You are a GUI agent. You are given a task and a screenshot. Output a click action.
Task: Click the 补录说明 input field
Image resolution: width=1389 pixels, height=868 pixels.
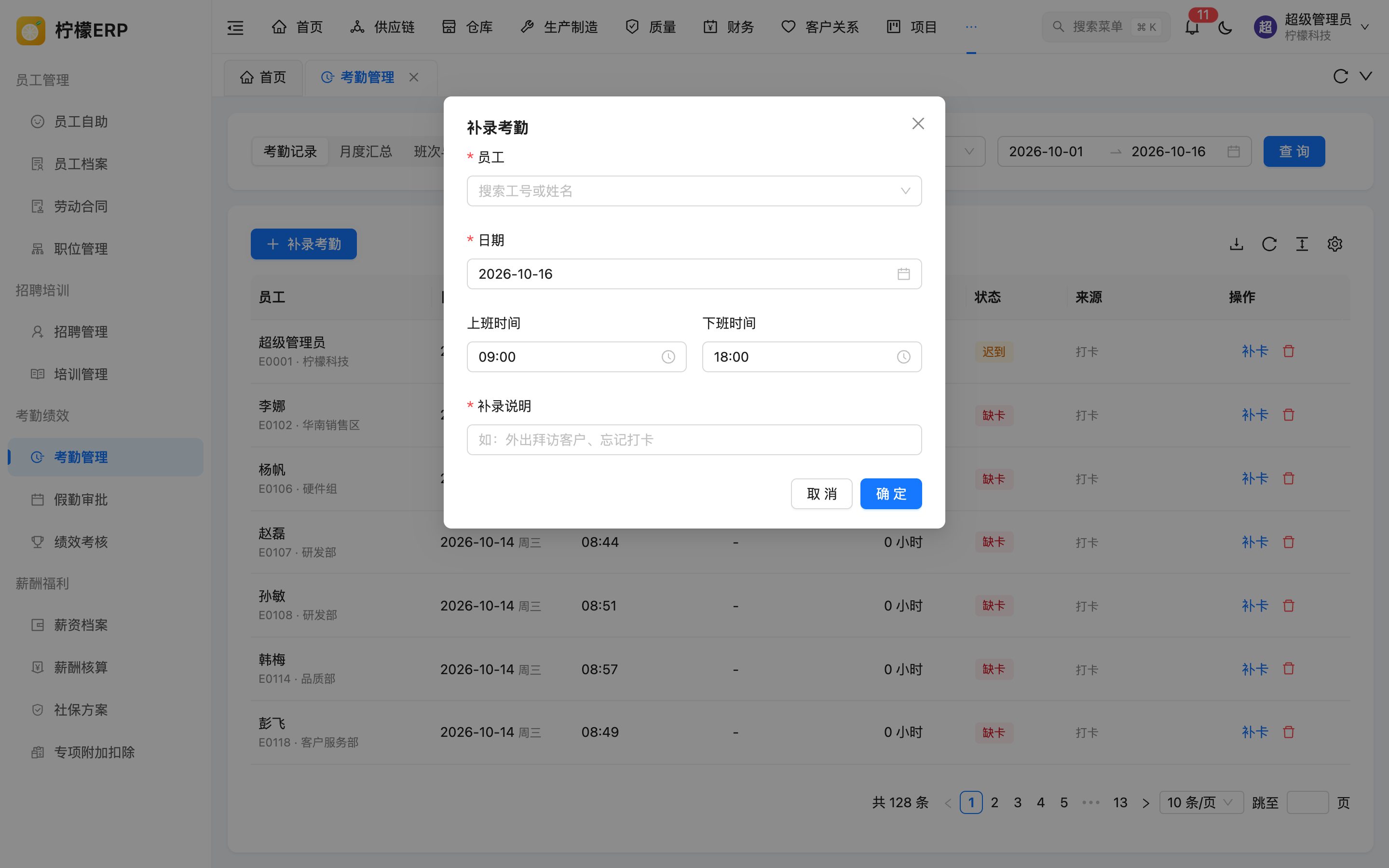click(x=694, y=440)
